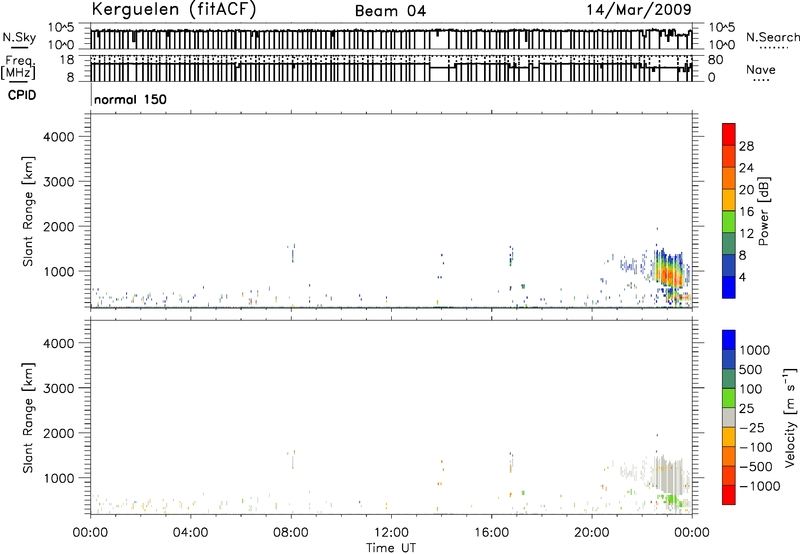
Task: Click the red bottom velocity colorbar swatch
Action: coord(729,495)
